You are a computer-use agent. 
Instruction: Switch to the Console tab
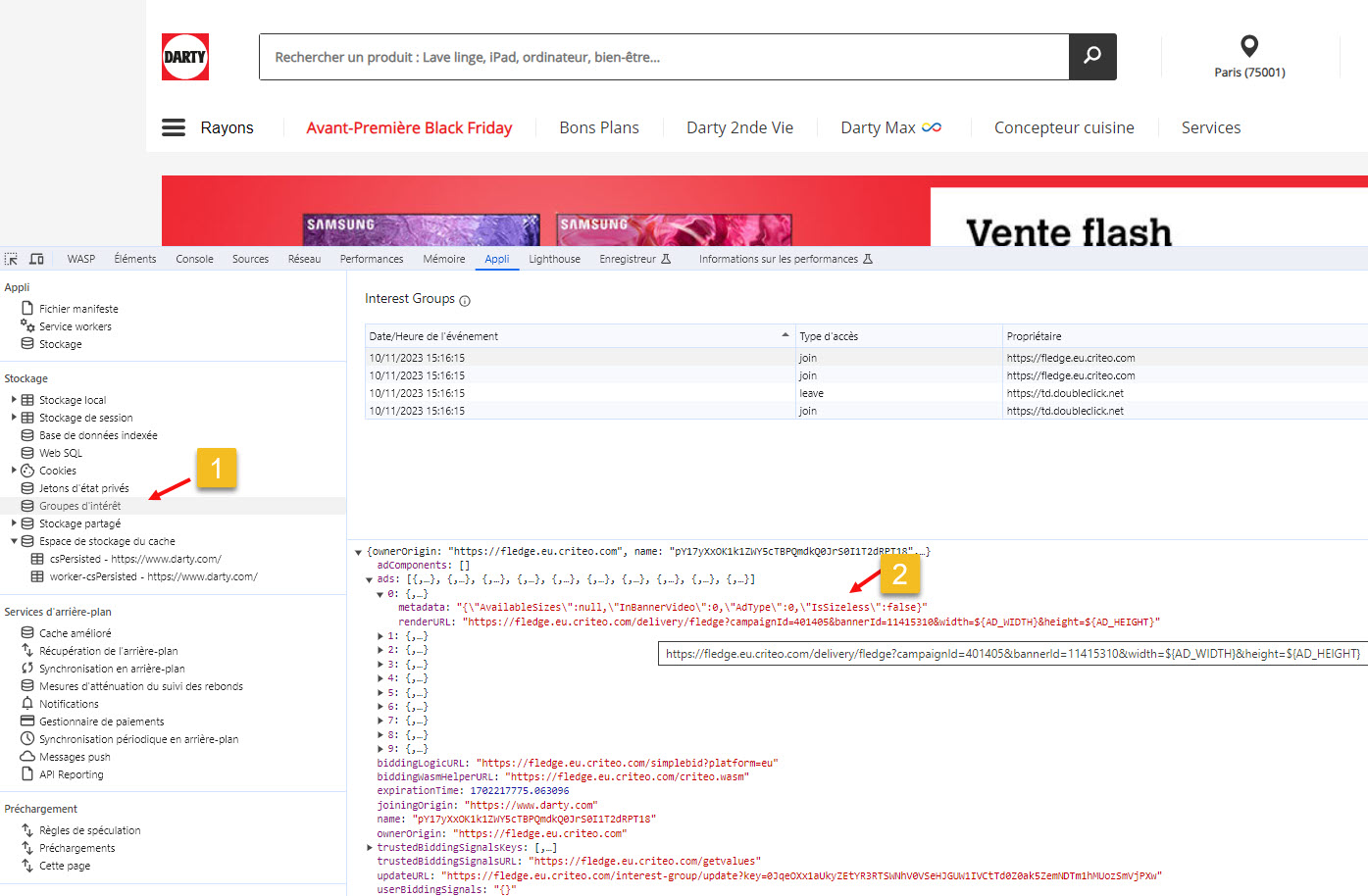tap(194, 259)
